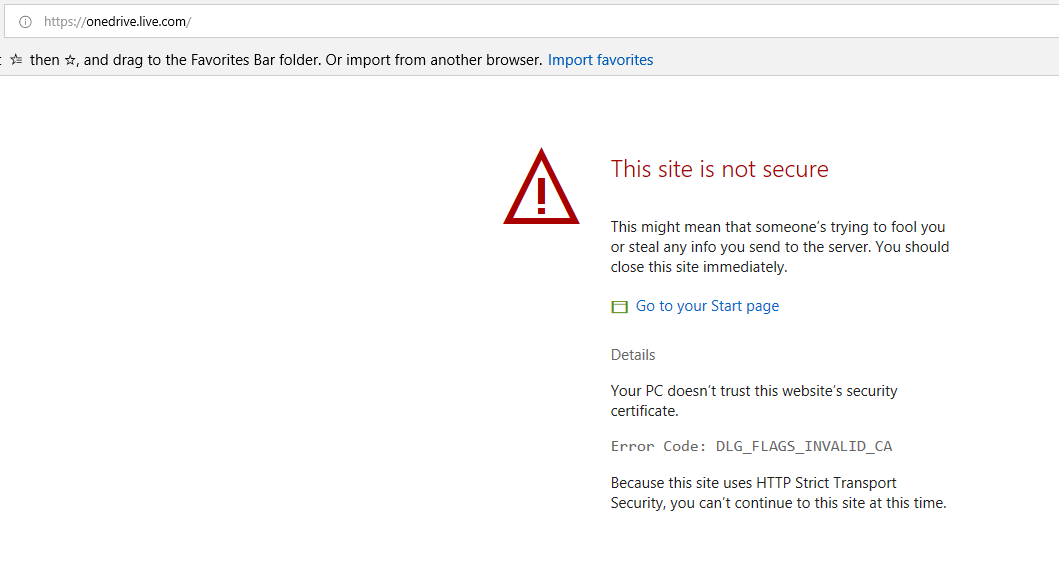
Task: Click empty space at the address bar's right
Action: point(700,22)
